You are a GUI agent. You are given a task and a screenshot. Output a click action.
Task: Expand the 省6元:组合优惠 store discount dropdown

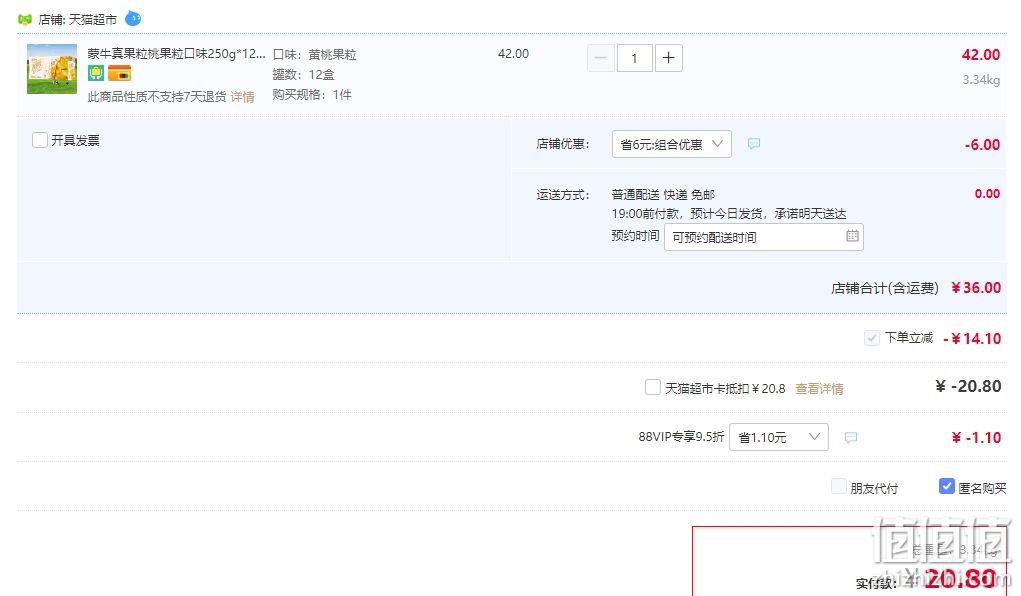tap(671, 144)
